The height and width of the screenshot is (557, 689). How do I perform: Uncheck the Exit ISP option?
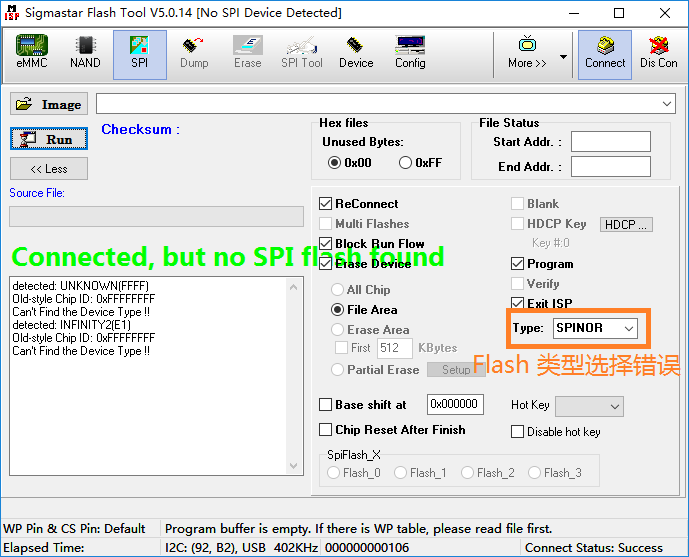pos(517,304)
